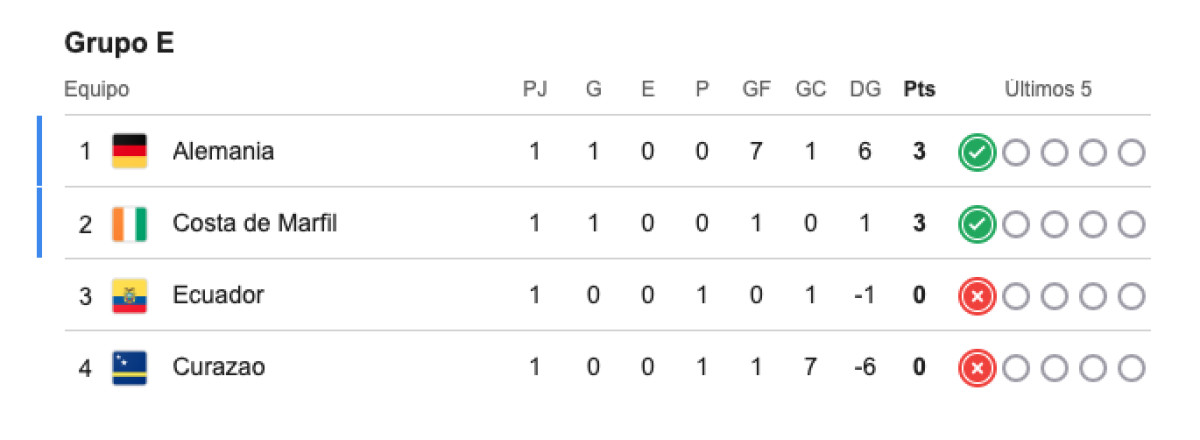Viewport: 1200px width, 440px height.
Task: Click Ecuador's second empty result circle
Action: pyautogui.click(x=1054, y=296)
